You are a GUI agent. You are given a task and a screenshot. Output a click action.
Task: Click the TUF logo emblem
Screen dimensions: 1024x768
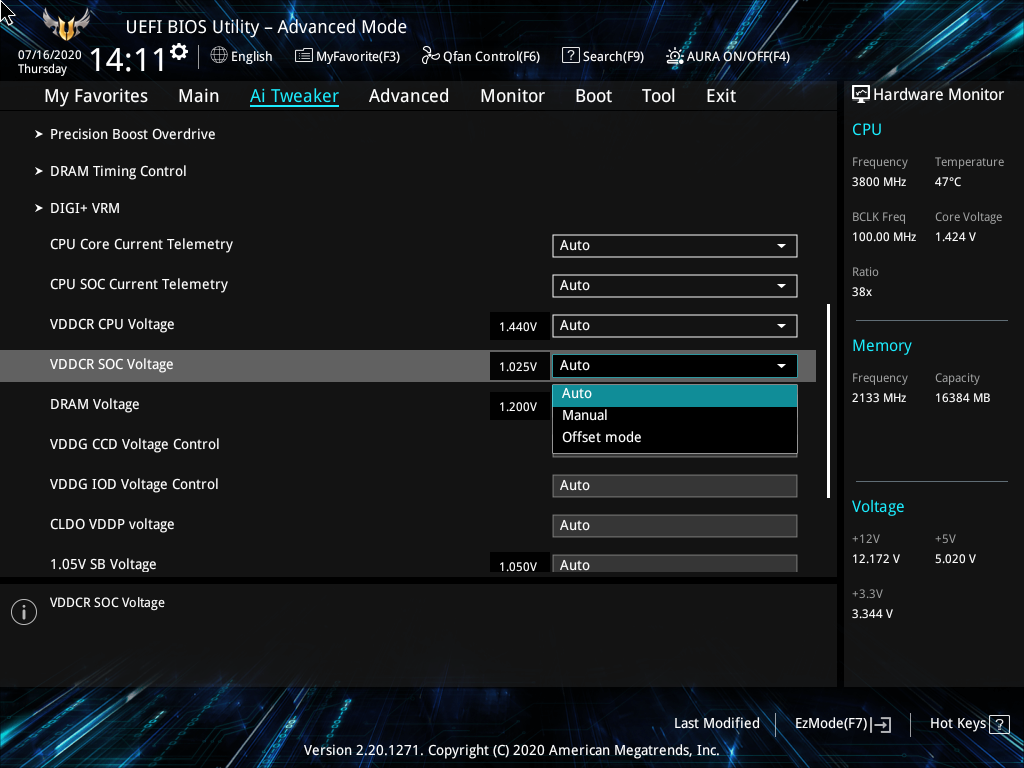[66, 25]
